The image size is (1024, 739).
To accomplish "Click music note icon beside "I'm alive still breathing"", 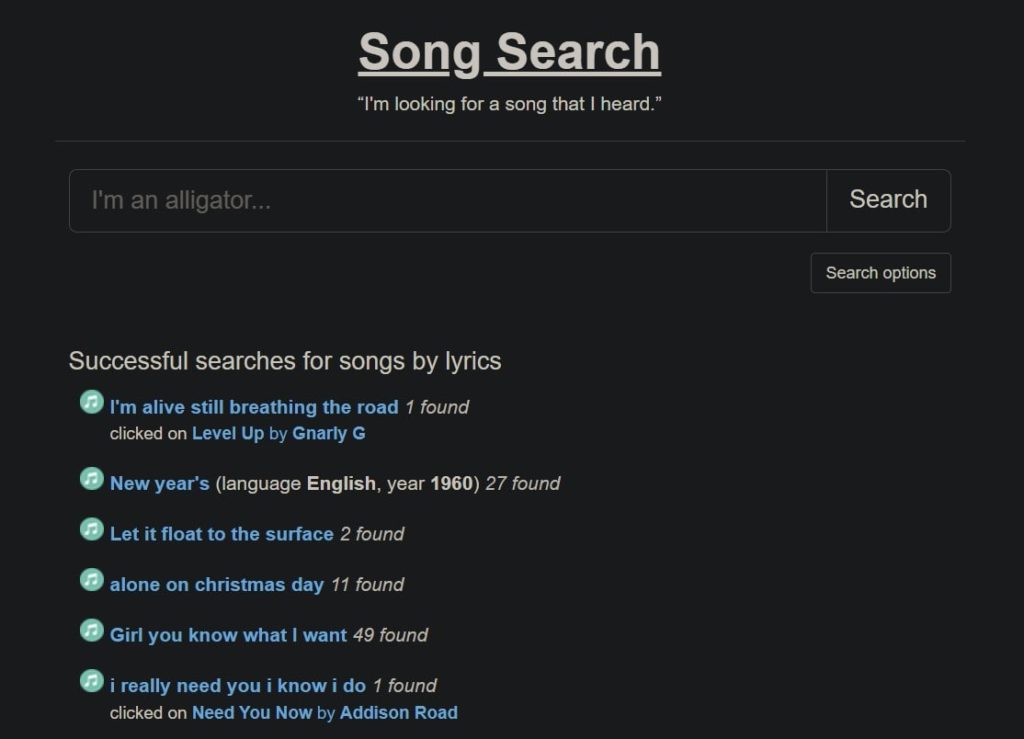I will pyautogui.click(x=91, y=402).
